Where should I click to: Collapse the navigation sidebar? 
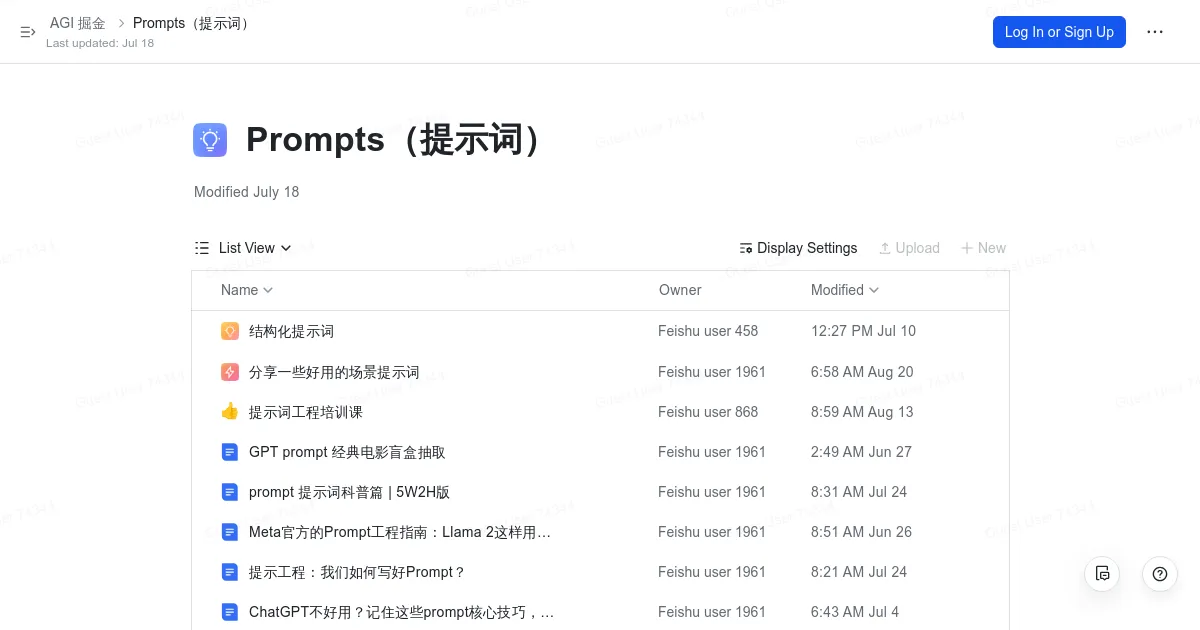(x=28, y=31)
